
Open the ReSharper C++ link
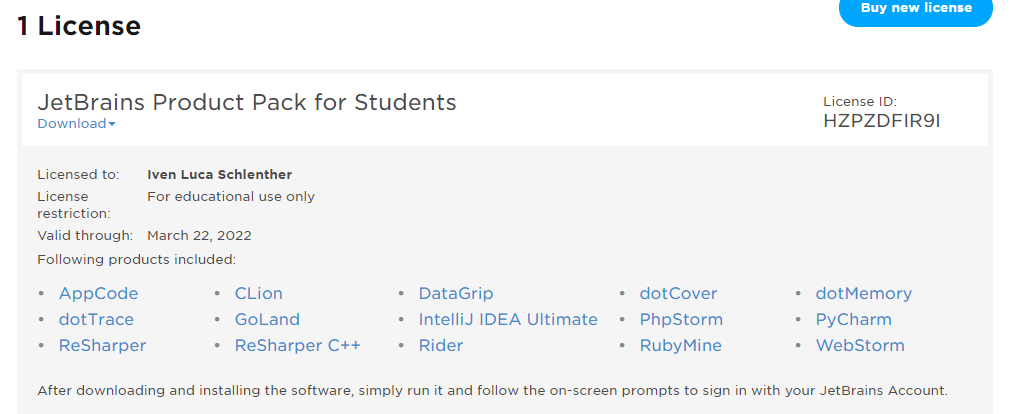(x=297, y=346)
